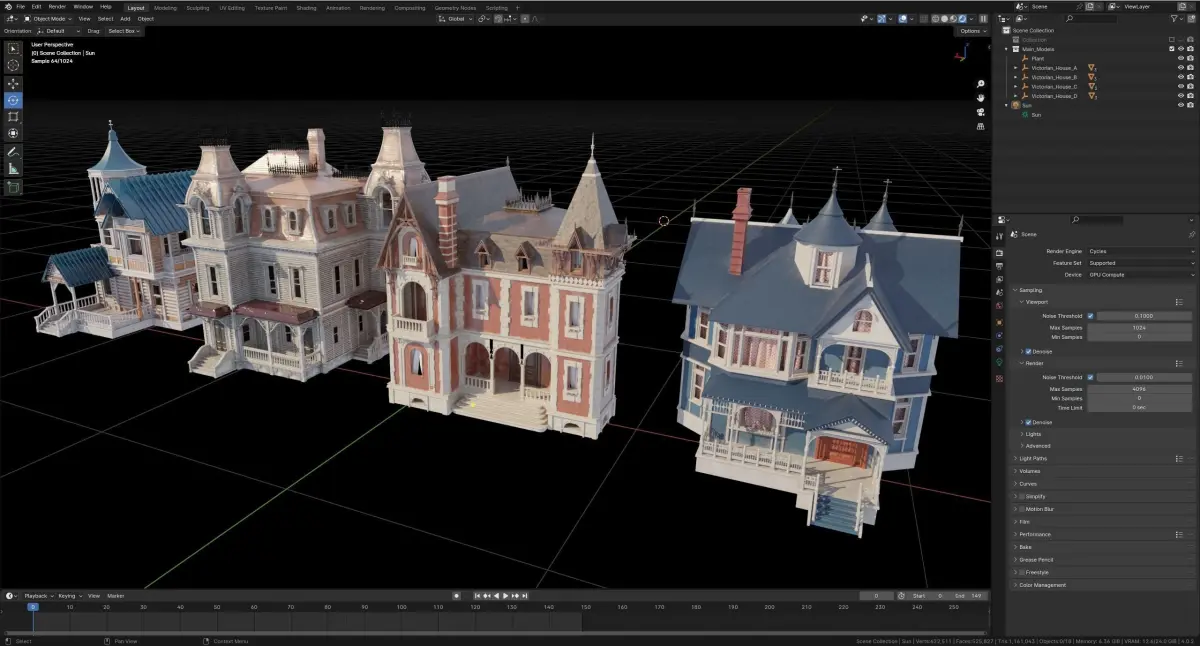Select the Scale tool

coord(13,116)
